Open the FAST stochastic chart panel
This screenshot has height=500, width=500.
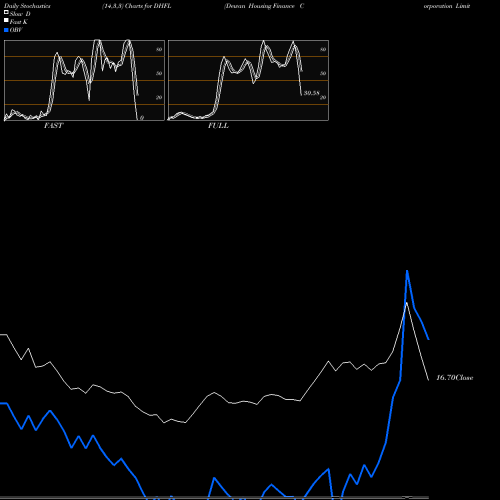[84, 80]
